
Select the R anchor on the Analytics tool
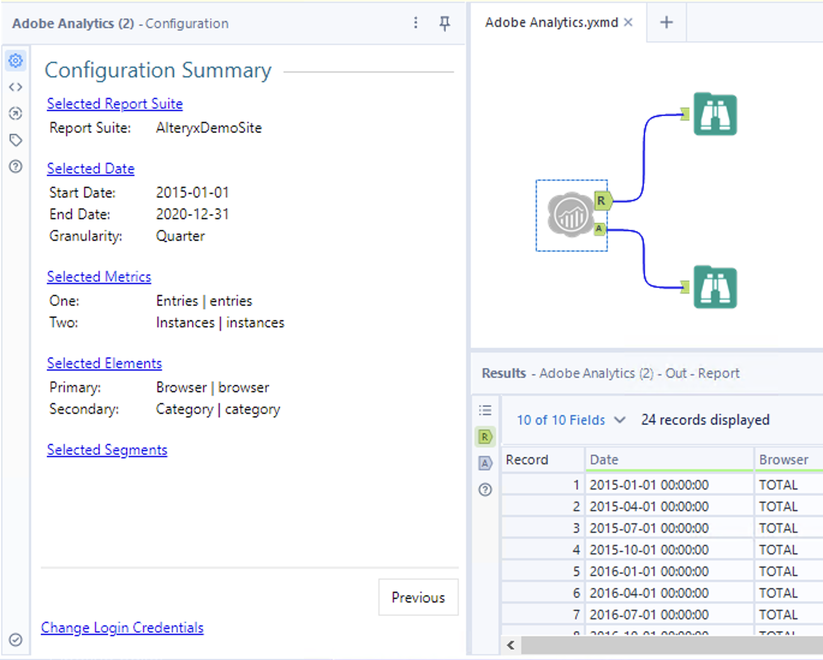point(600,200)
